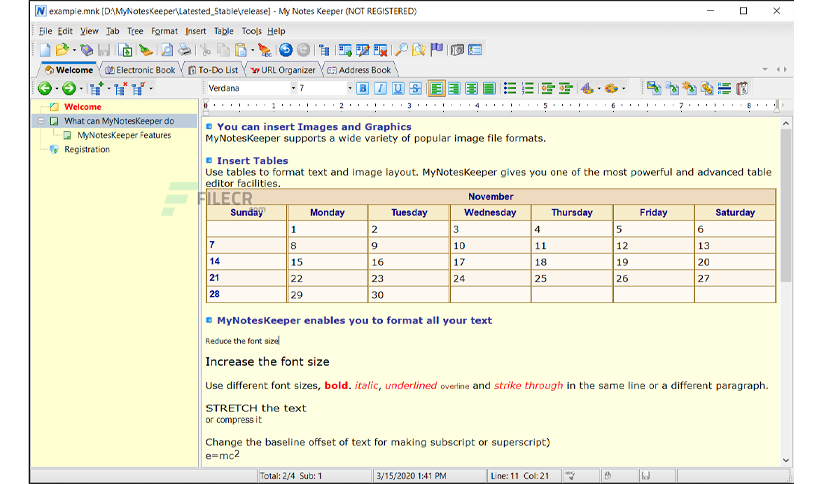Viewport: 836px width, 484px height.
Task: Click the Insert Hyperlink chain icon
Action: click(x=706, y=88)
